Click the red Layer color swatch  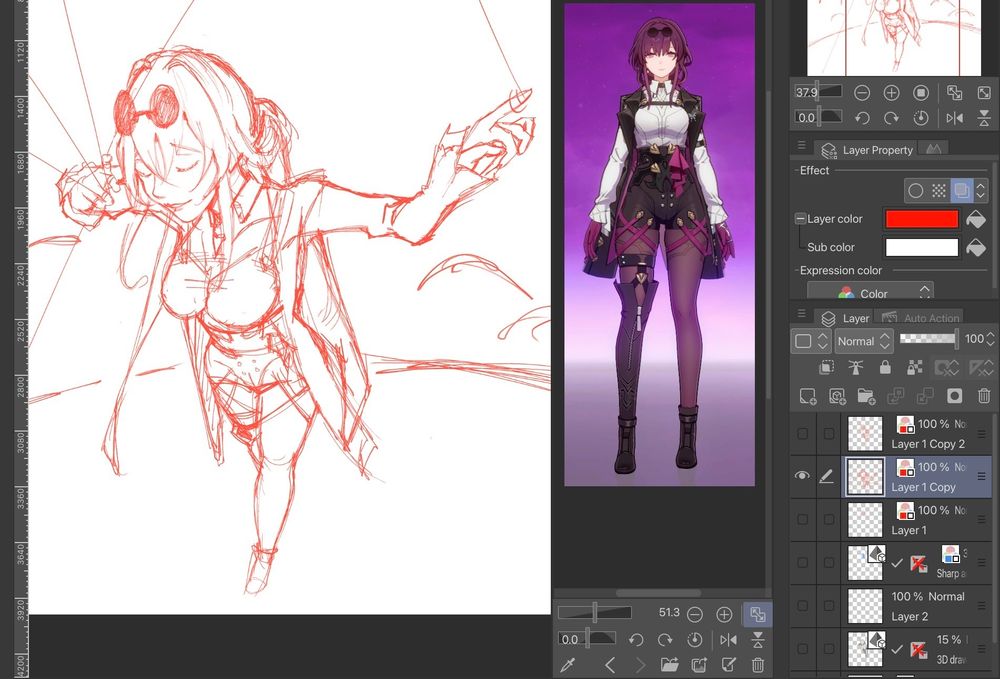pyautogui.click(x=922, y=219)
